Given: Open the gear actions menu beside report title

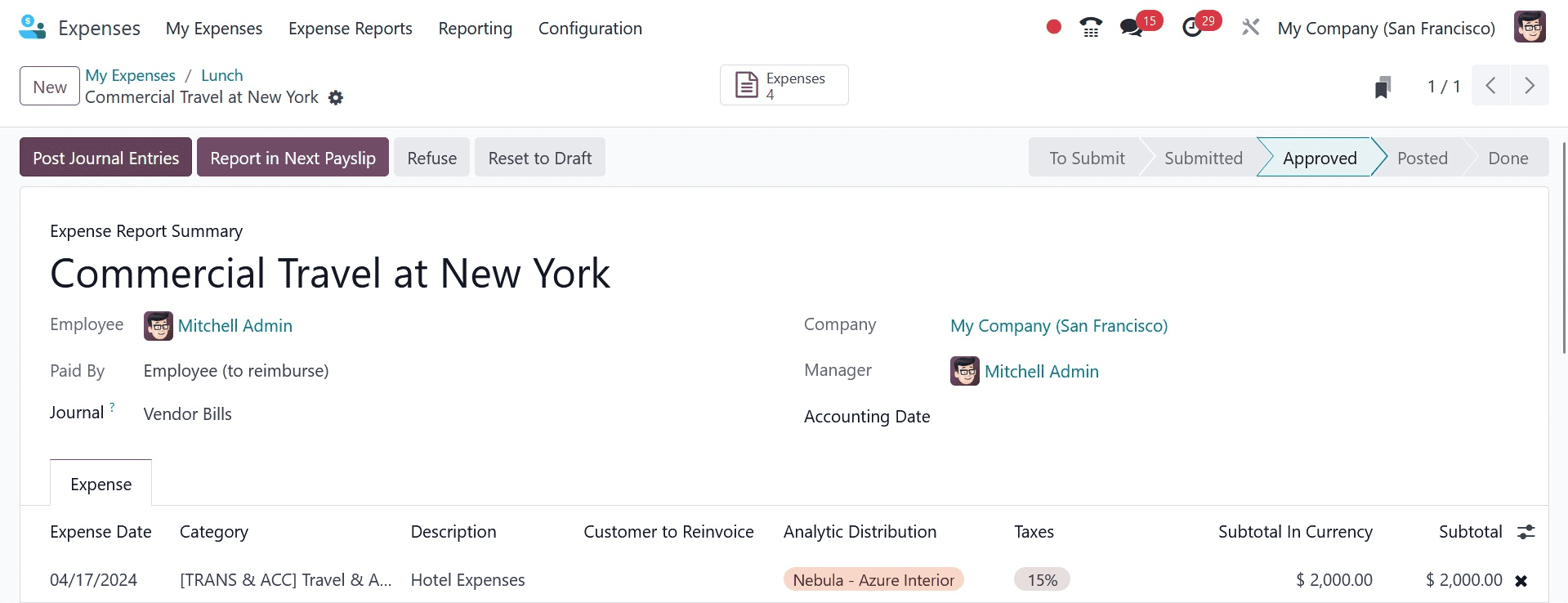Looking at the screenshot, I should (336, 98).
